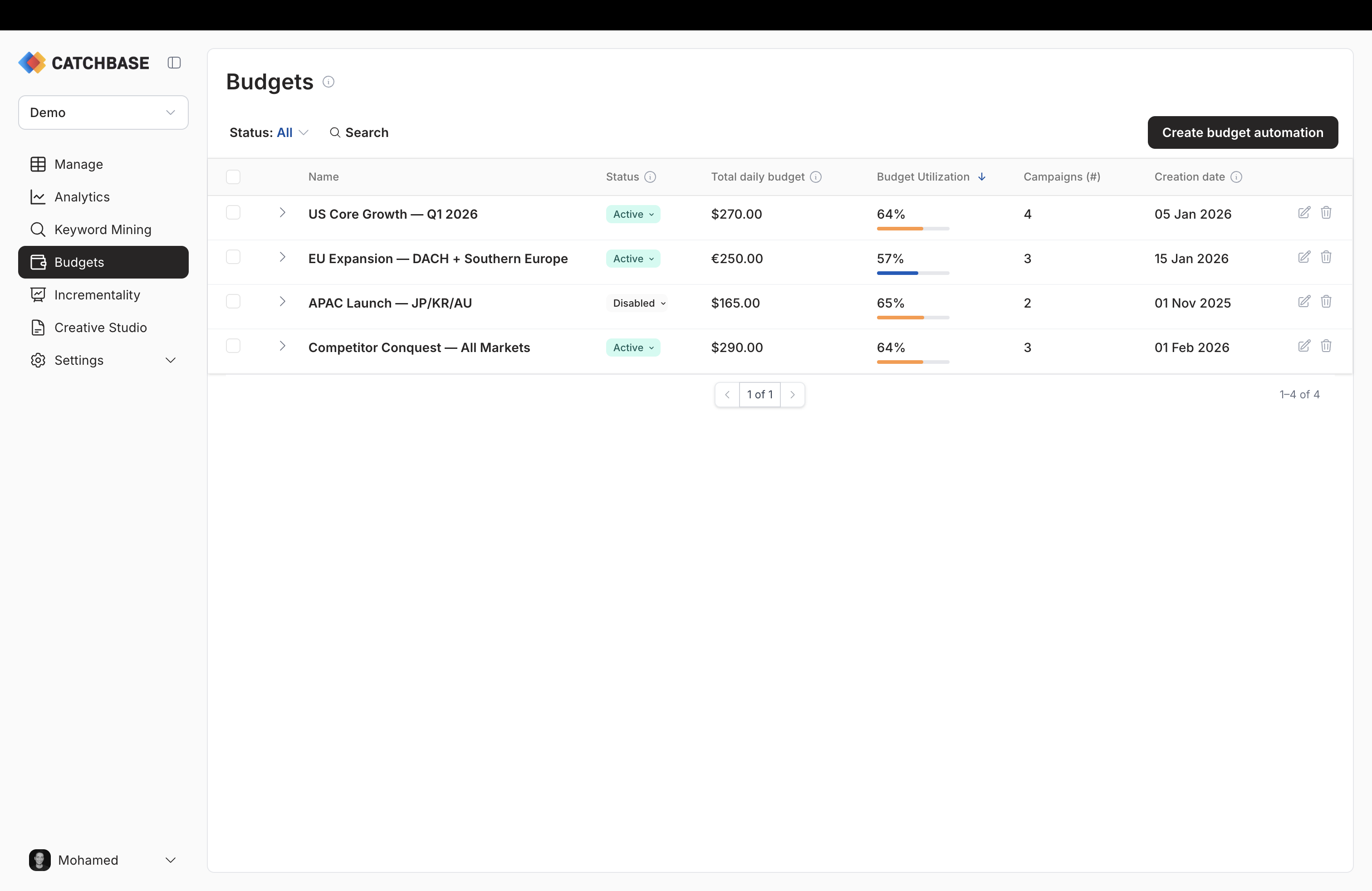
Task: Open the Status: All filter
Action: (x=268, y=132)
